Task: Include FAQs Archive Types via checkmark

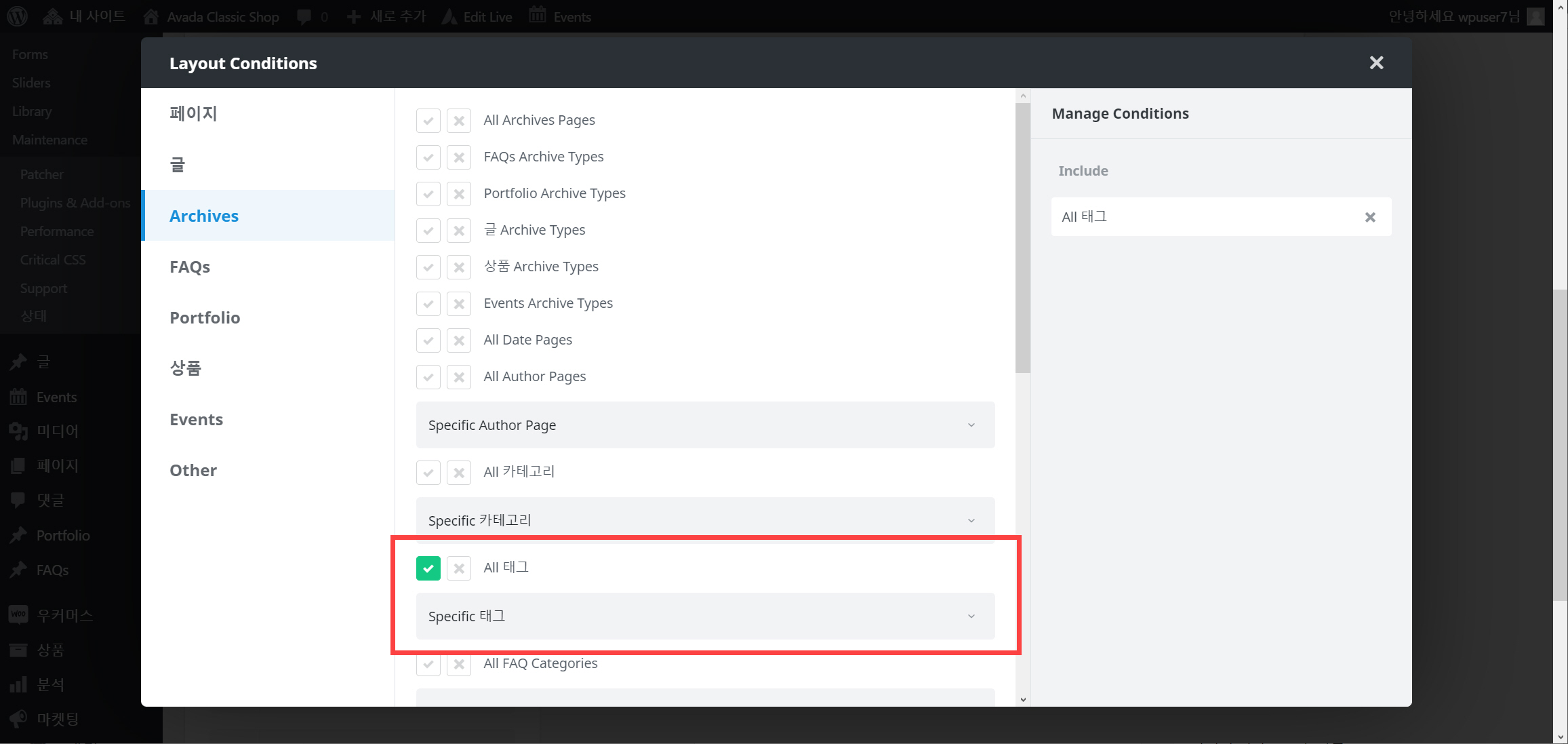Action: (x=428, y=157)
